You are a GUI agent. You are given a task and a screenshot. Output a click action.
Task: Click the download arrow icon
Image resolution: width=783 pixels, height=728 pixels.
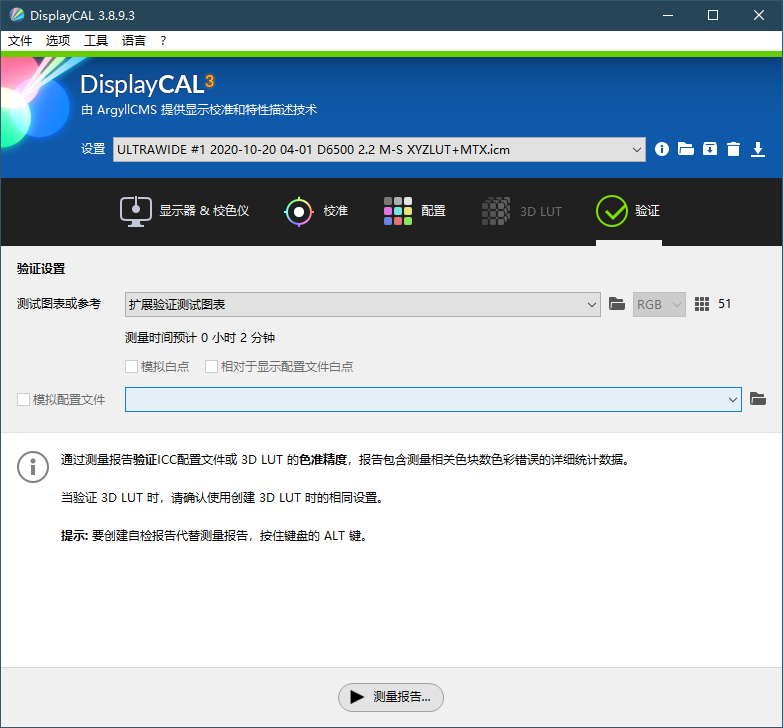click(758, 149)
